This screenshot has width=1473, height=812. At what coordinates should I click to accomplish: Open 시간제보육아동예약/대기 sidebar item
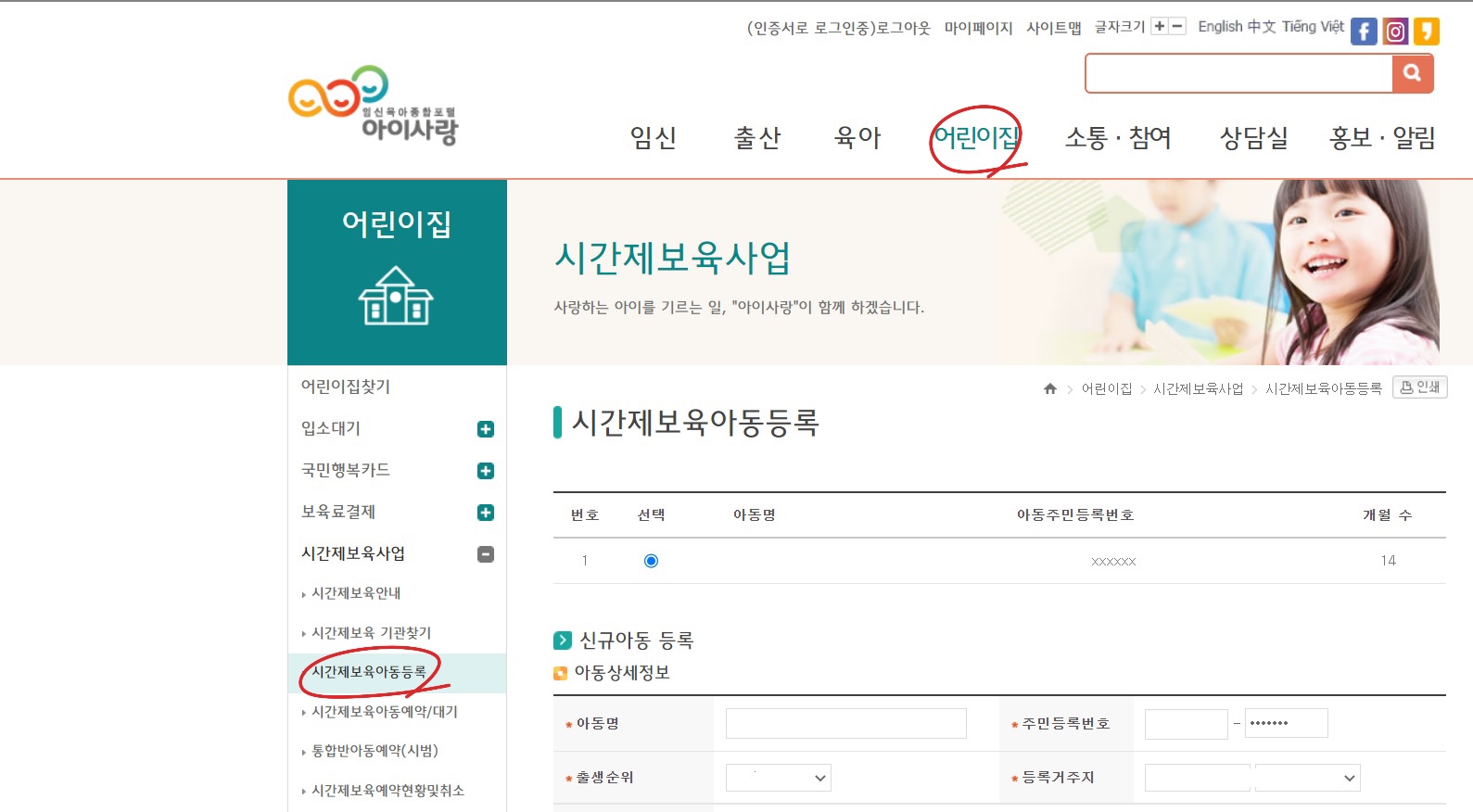coord(385,712)
